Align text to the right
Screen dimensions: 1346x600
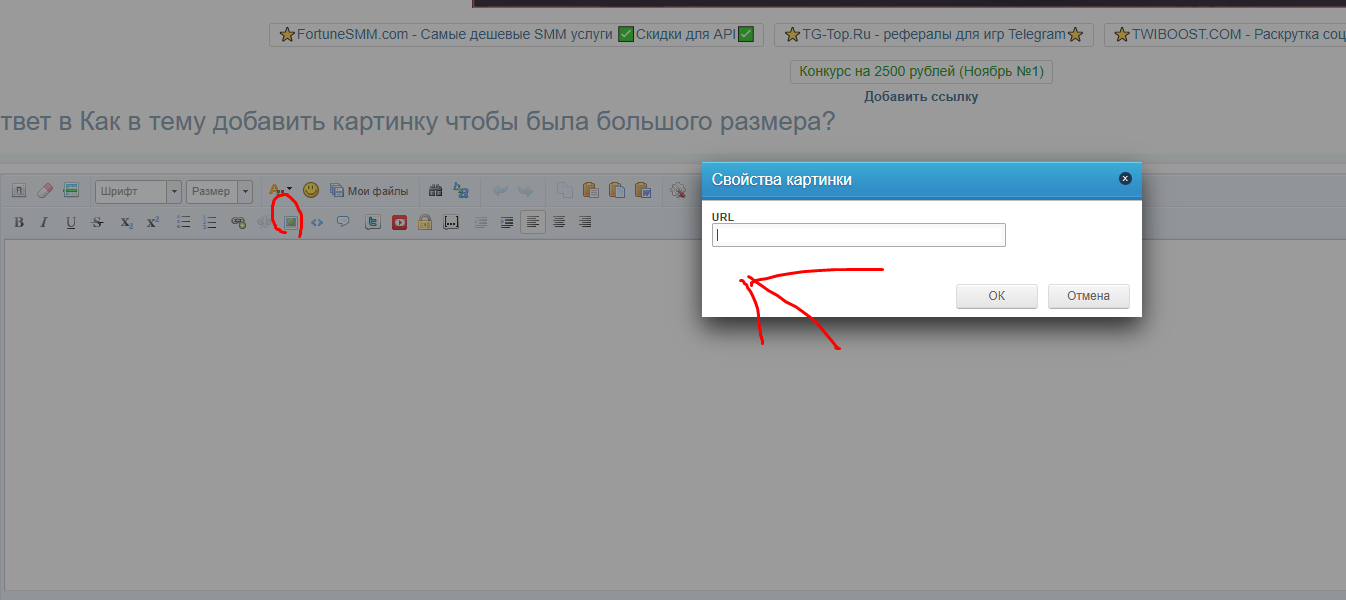coord(586,222)
